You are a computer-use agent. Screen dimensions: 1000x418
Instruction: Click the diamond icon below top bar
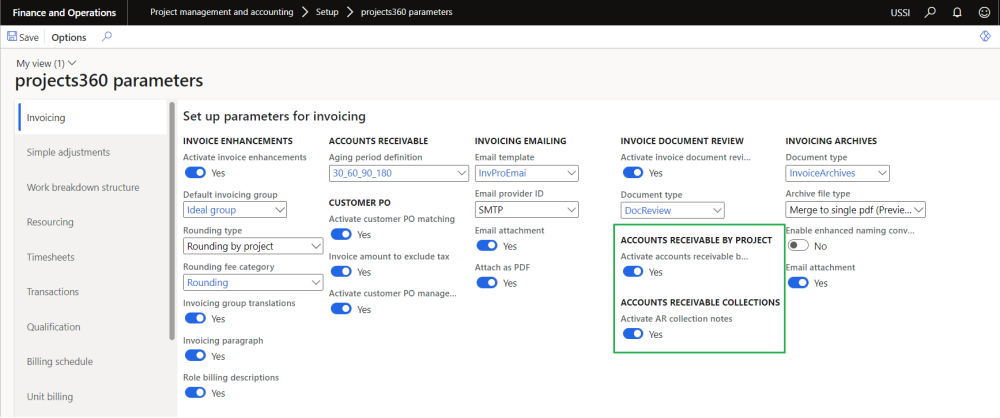pos(984,37)
